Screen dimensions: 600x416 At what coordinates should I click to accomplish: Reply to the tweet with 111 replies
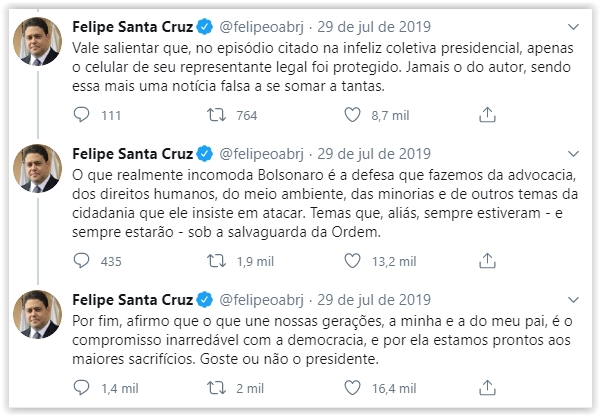pos(82,116)
